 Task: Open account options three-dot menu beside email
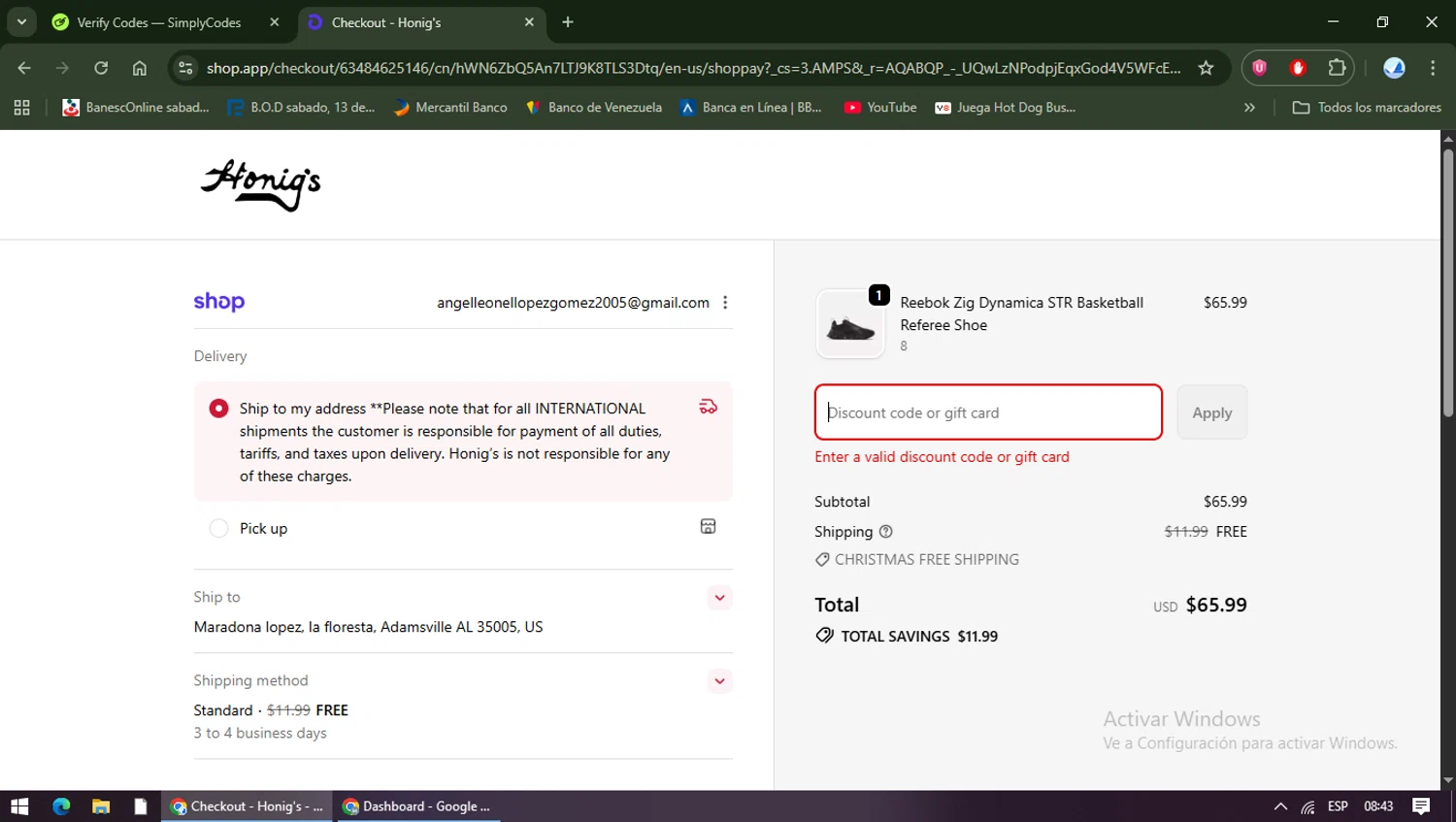click(725, 303)
